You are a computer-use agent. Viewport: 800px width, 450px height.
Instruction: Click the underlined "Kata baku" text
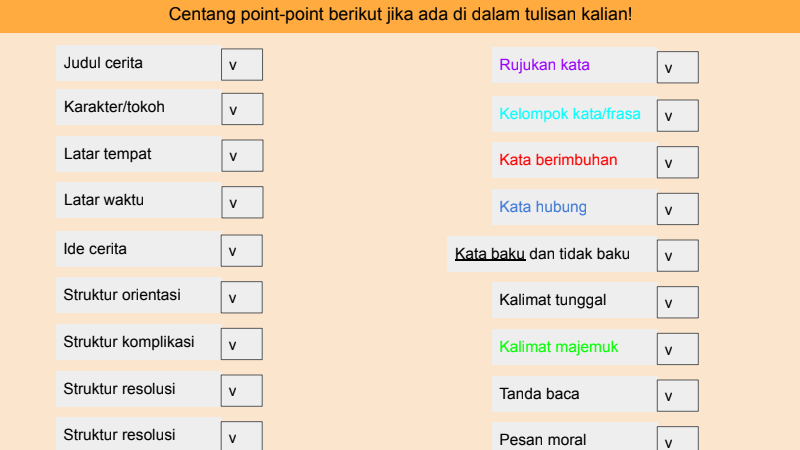490,254
